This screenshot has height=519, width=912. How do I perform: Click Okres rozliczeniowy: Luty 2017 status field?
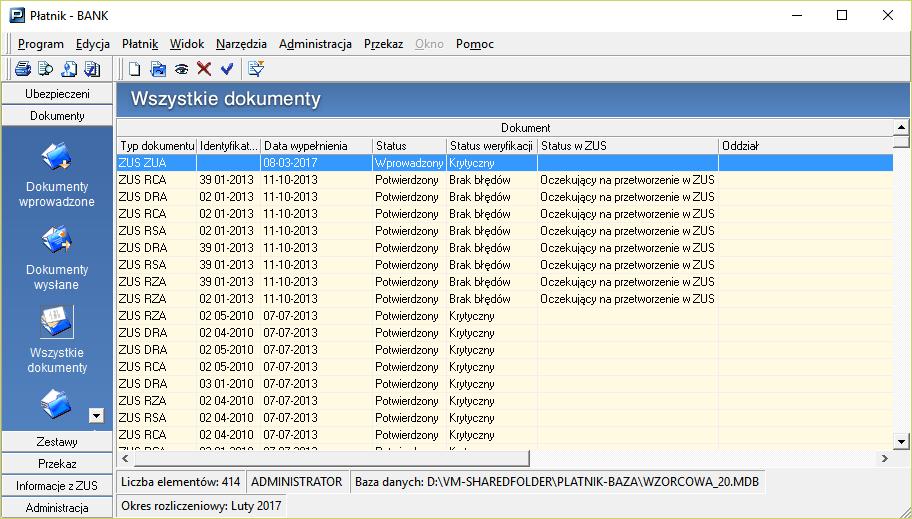click(201, 506)
